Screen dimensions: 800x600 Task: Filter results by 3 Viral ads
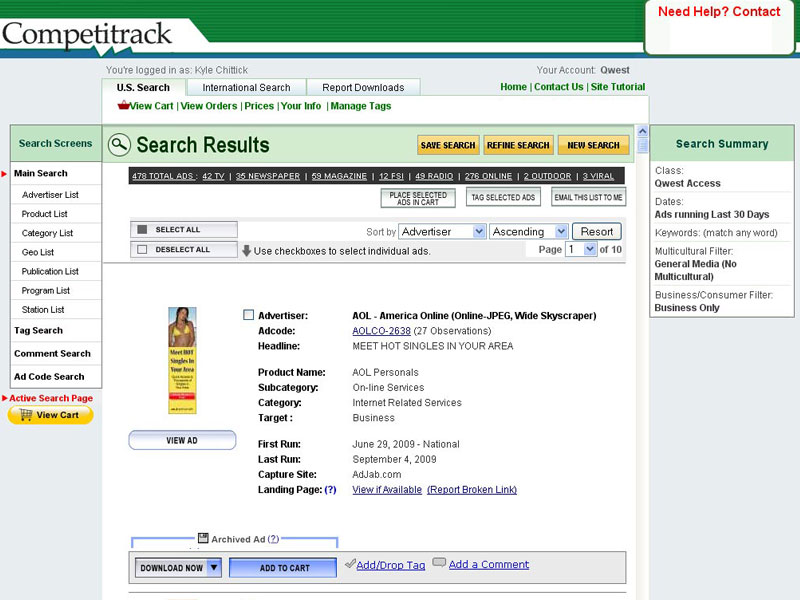pyautogui.click(x=598, y=176)
